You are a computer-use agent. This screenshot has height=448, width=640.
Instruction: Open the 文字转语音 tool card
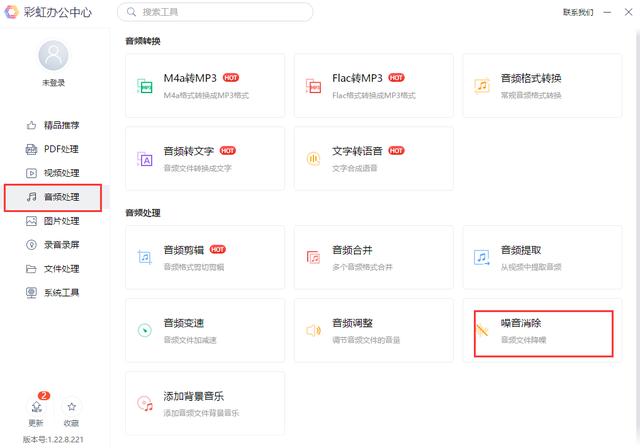(x=373, y=159)
